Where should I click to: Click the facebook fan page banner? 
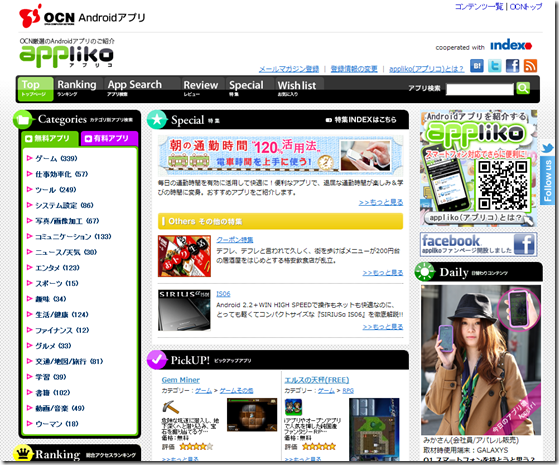point(478,244)
